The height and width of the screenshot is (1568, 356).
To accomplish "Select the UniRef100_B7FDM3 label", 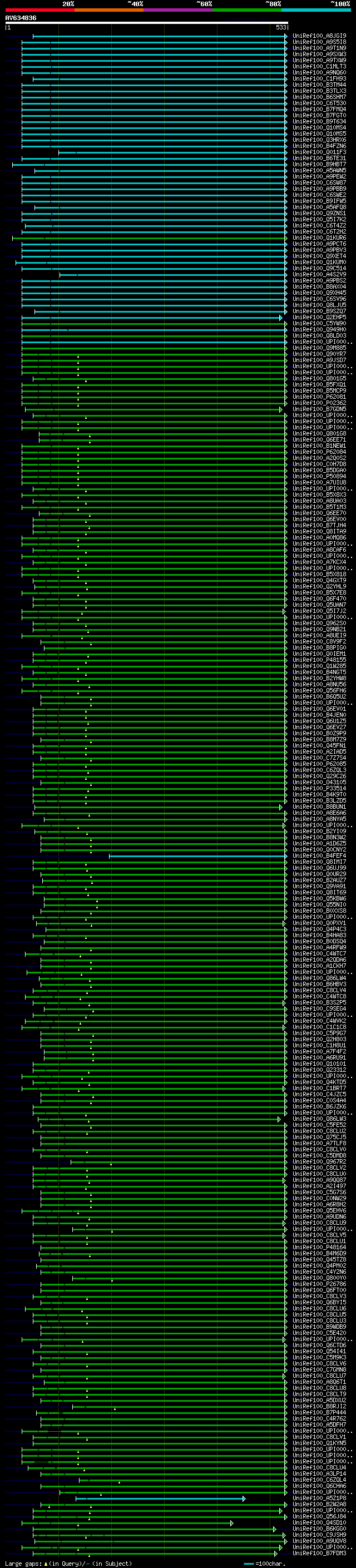I will pos(319,1554).
